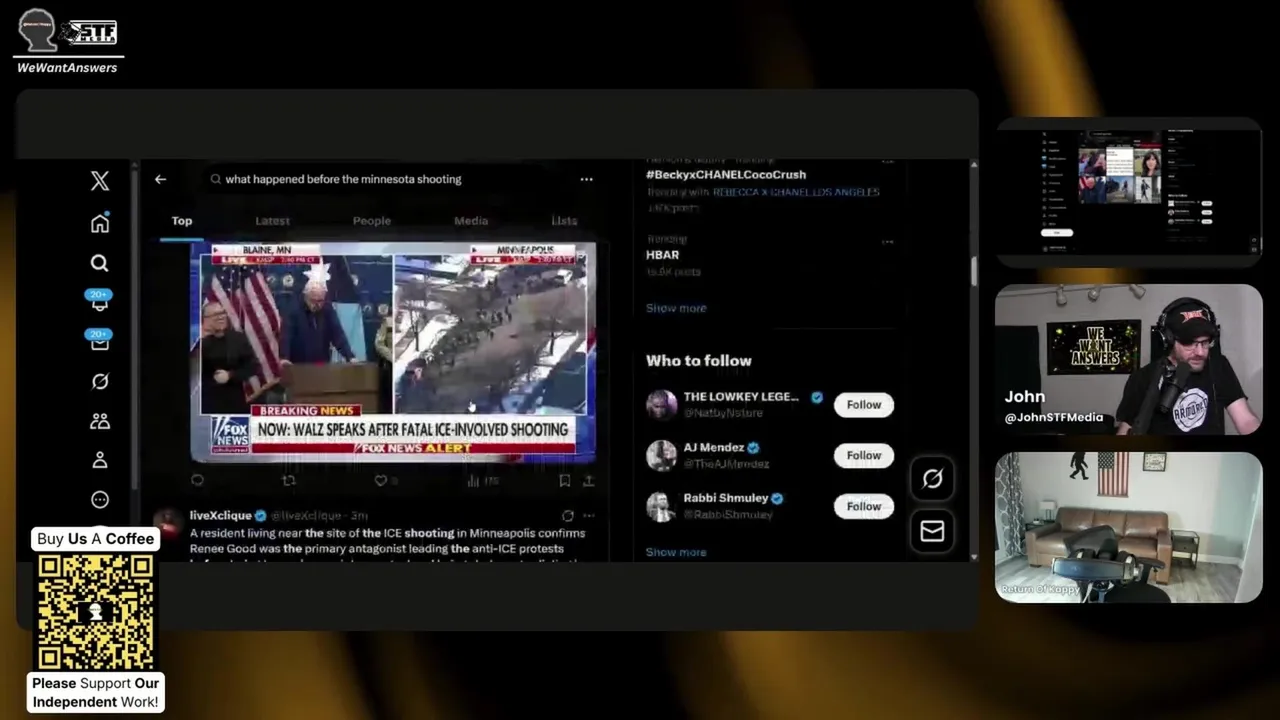This screenshot has width=1280, height=720.
Task: Open Rabbi Shmuley profile name
Action: (726, 498)
